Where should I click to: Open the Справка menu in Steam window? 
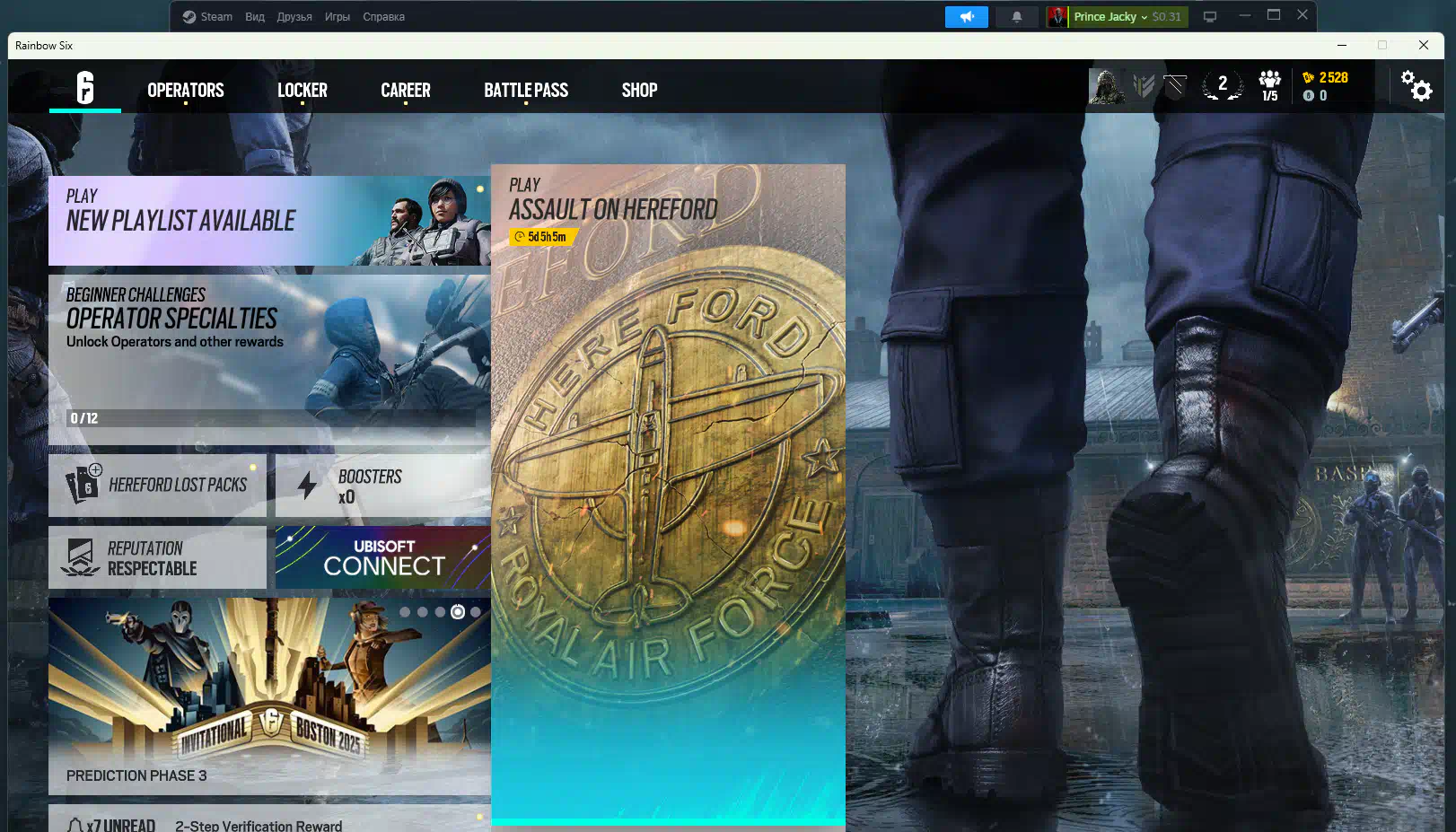click(384, 16)
